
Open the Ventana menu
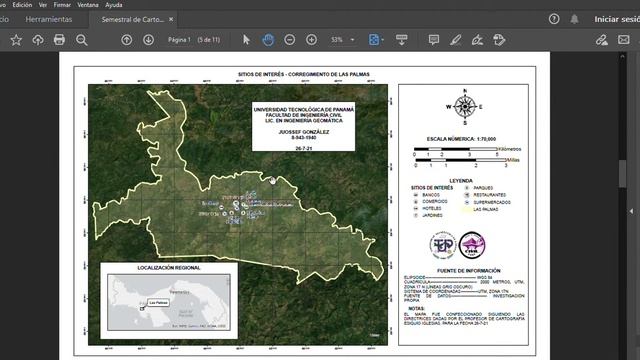tap(88, 5)
